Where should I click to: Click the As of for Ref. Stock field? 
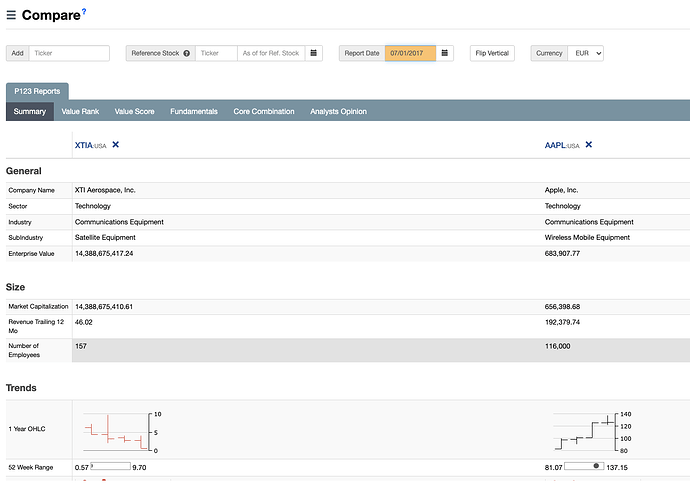271,53
